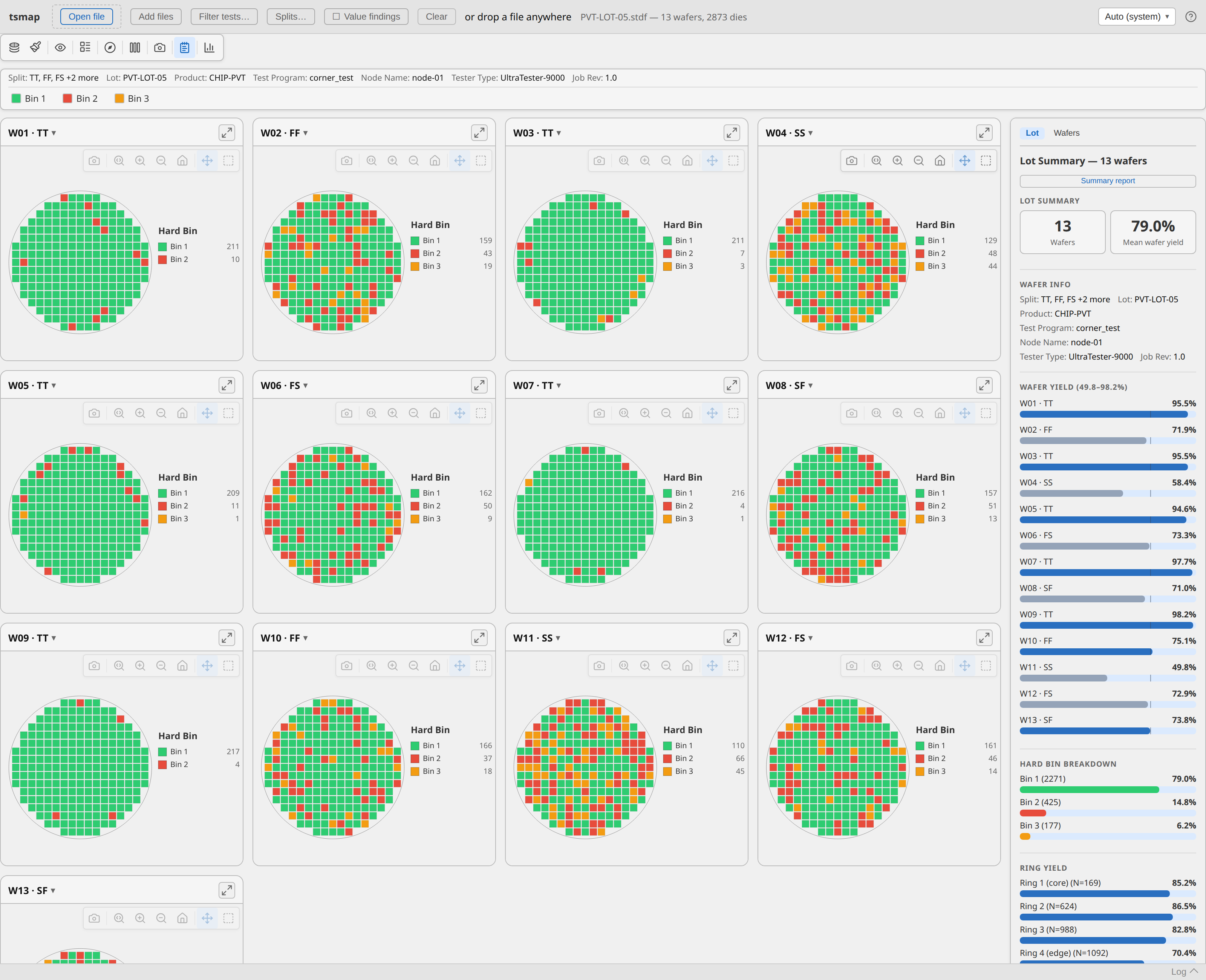Open the Splits… dialog
The height and width of the screenshot is (980, 1206).
(x=291, y=16)
